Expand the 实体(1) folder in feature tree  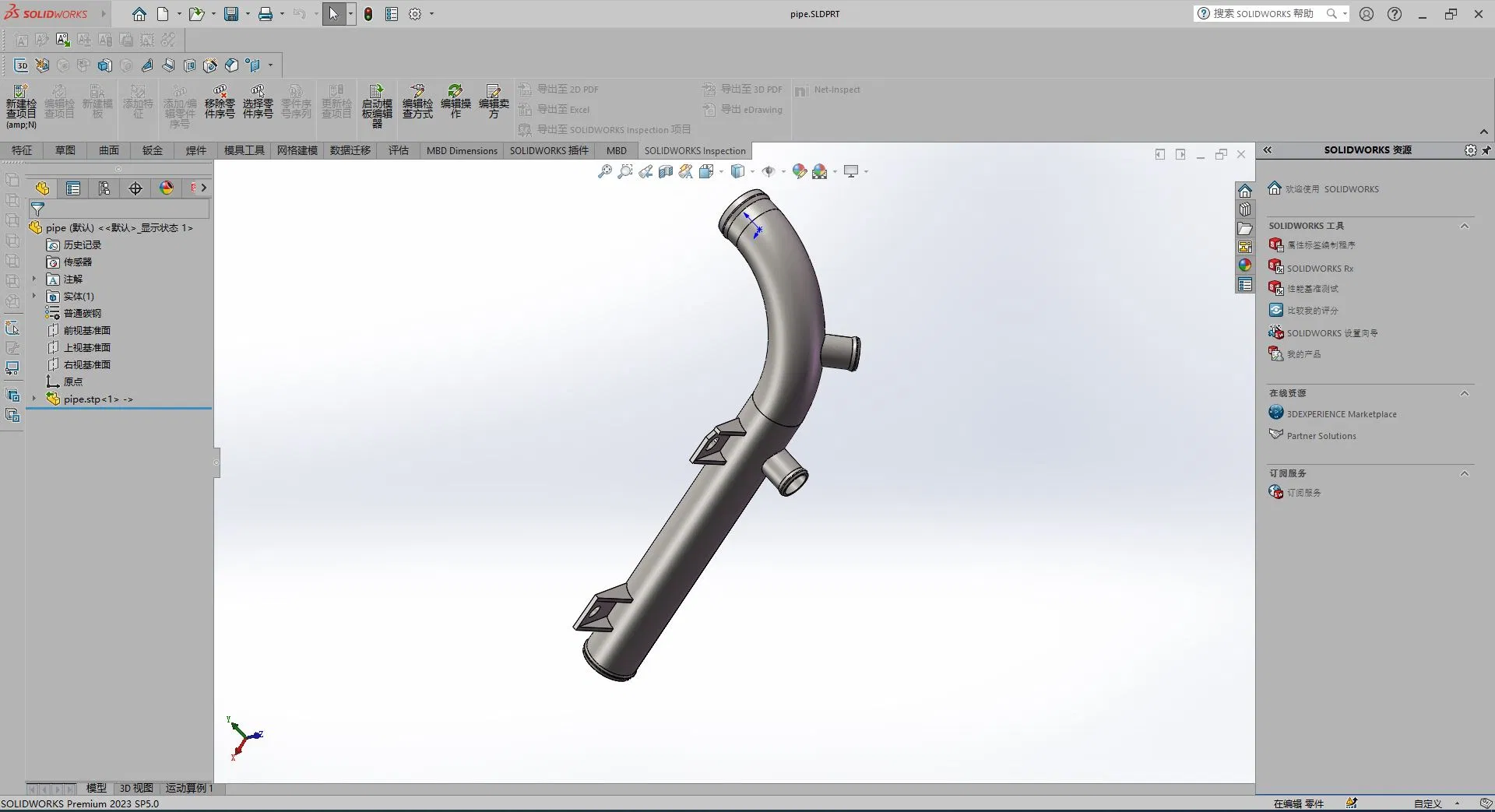coord(33,297)
